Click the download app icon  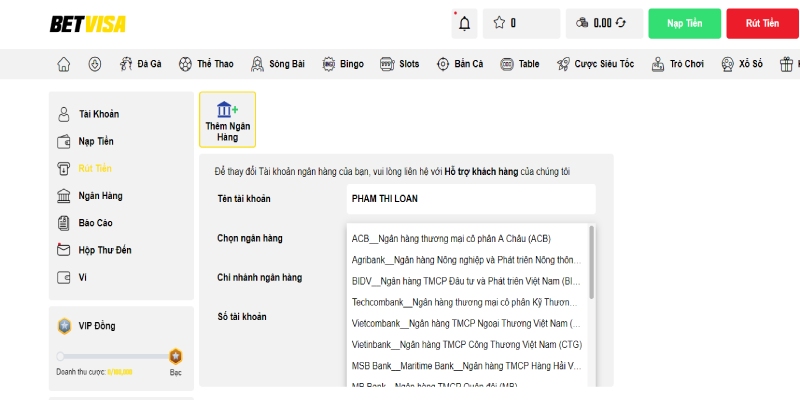[x=94, y=64]
